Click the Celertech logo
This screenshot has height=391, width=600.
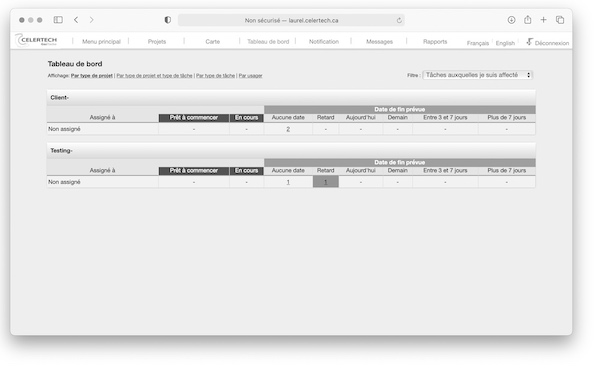pos(36,40)
